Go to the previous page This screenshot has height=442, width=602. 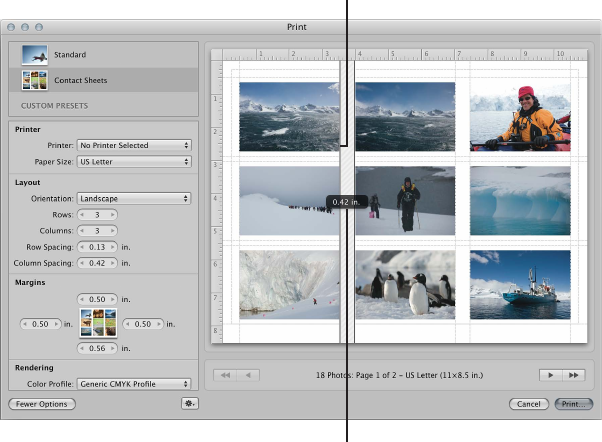click(x=248, y=375)
